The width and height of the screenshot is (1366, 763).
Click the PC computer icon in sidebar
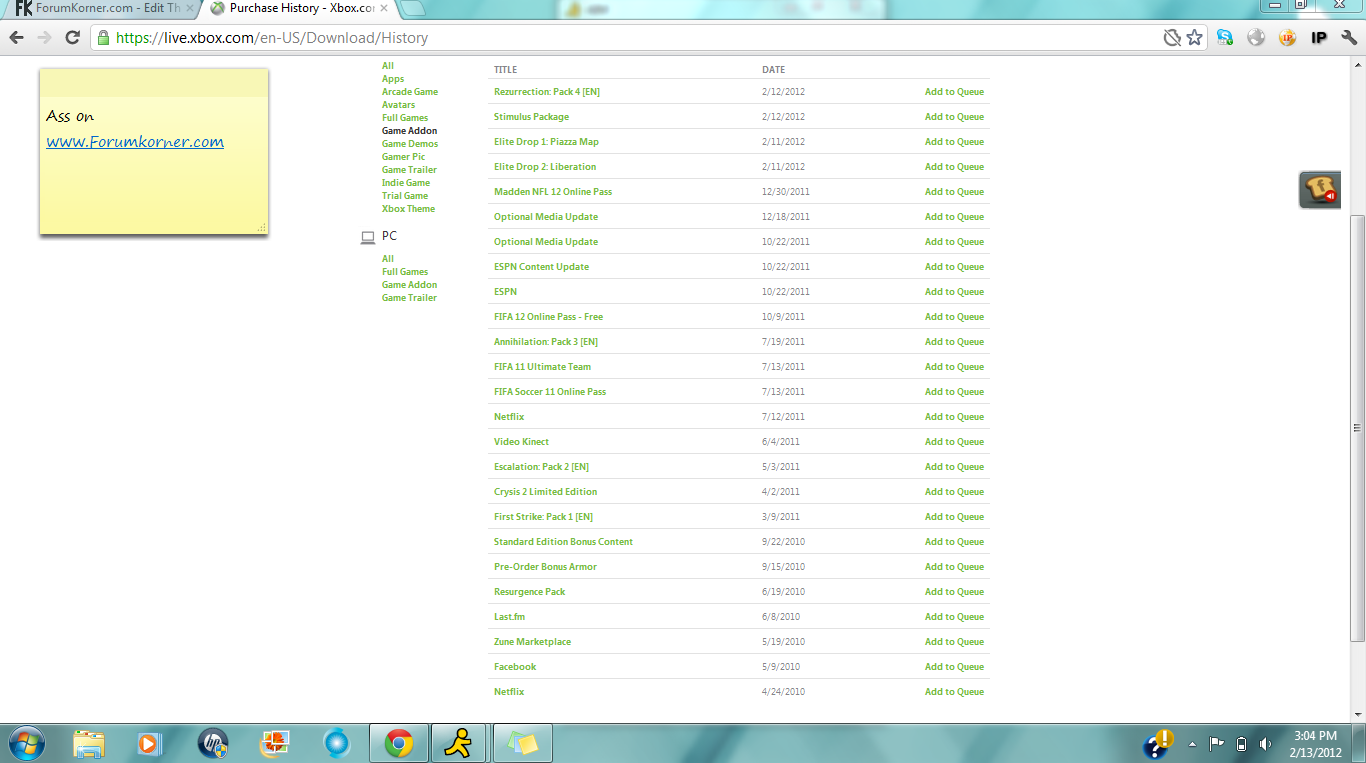point(368,237)
